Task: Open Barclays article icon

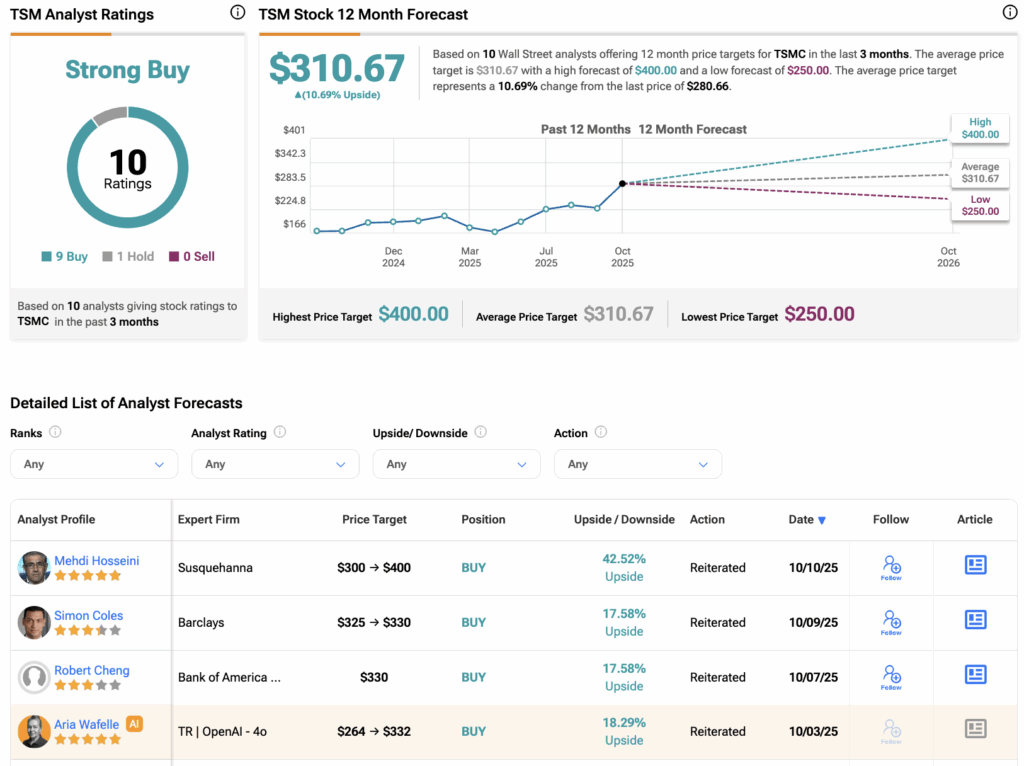Action: (x=975, y=620)
